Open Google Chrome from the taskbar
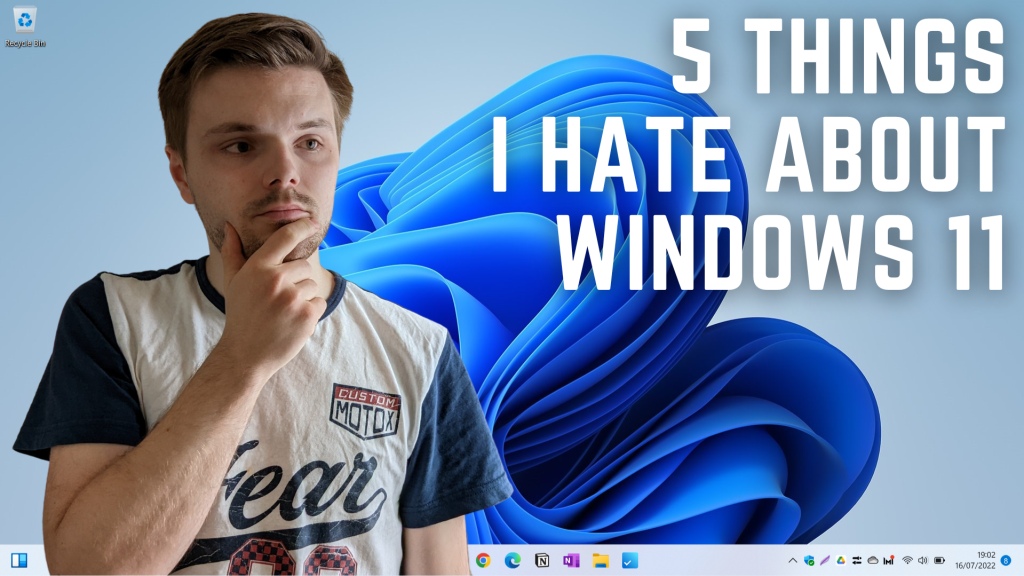1024x576 pixels. pos(482,561)
